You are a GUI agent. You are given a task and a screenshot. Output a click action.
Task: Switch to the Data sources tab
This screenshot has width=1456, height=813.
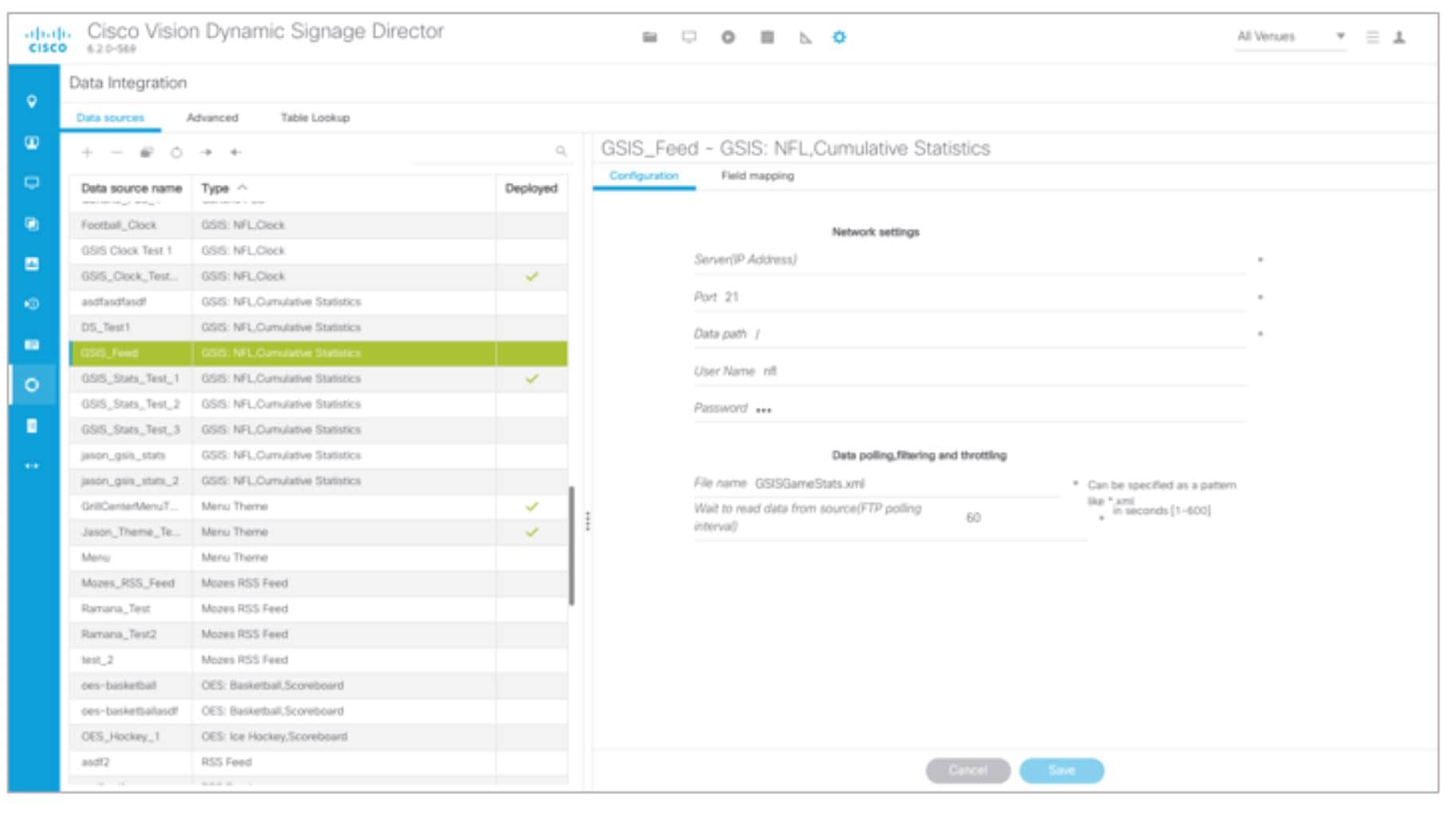[111, 117]
